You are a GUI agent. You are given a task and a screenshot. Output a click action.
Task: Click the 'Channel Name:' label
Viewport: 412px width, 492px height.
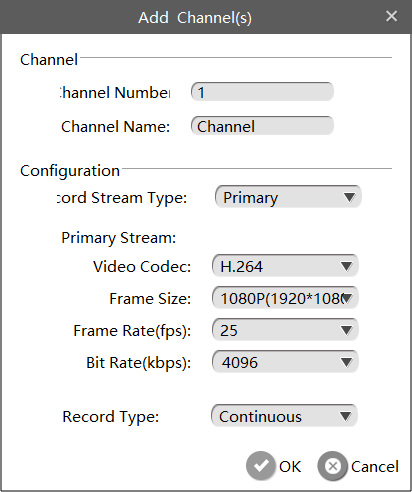(116, 127)
